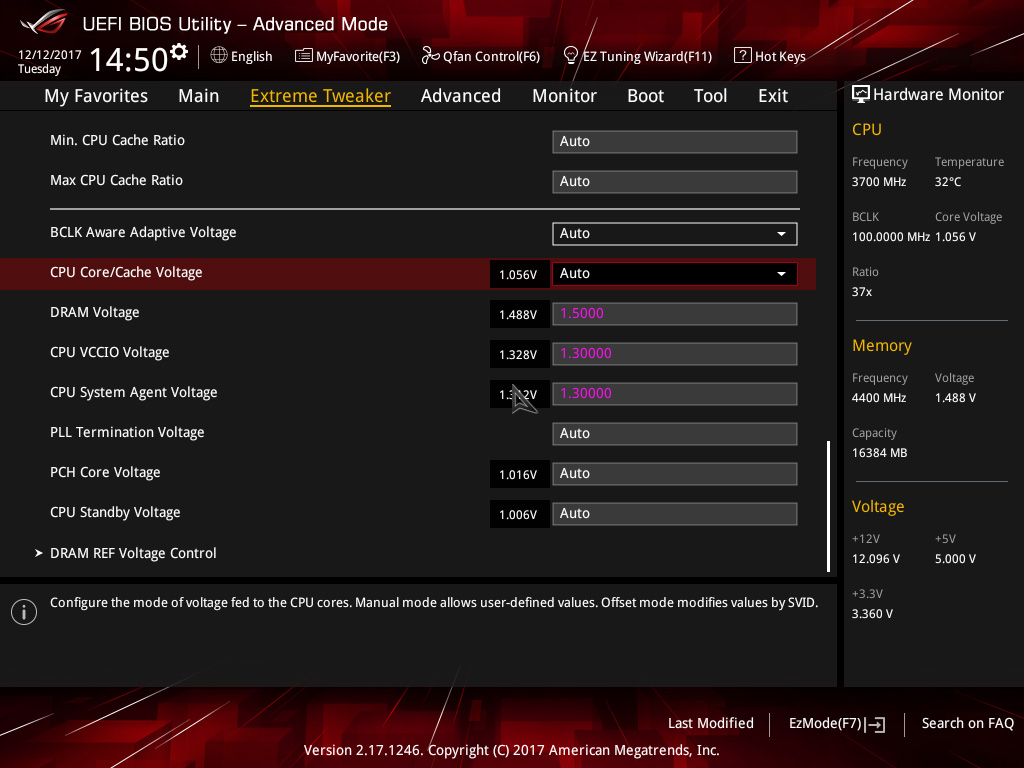Click the 4400 MHz memory frequency value
Screen dimensions: 1024x768
pyautogui.click(x=879, y=398)
